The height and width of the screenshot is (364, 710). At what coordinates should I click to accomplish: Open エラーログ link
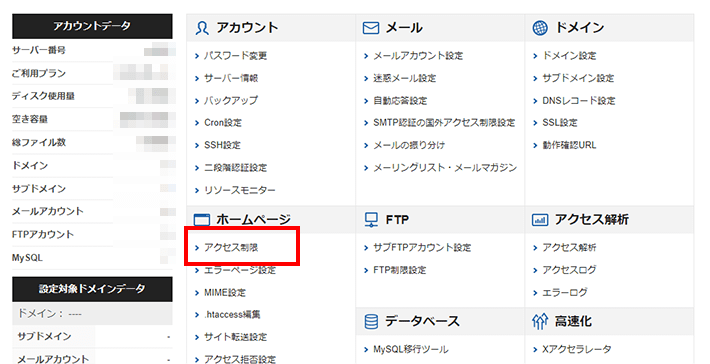tap(565, 293)
